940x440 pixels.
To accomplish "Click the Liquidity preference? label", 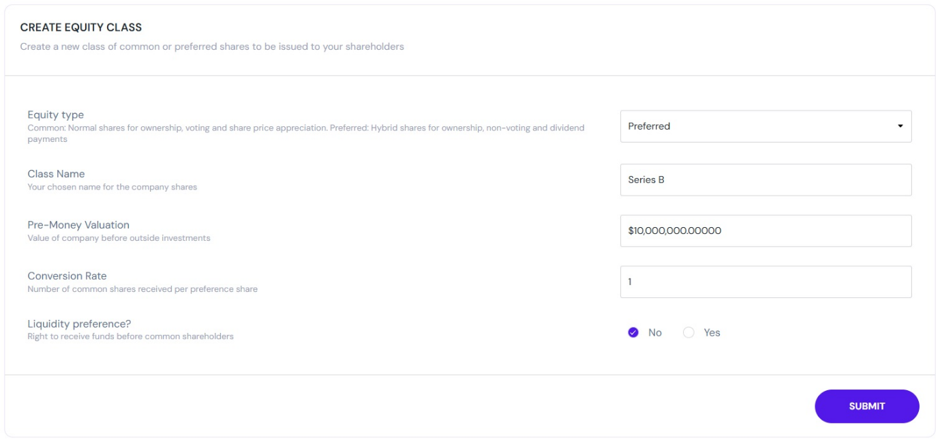I will 79,324.
